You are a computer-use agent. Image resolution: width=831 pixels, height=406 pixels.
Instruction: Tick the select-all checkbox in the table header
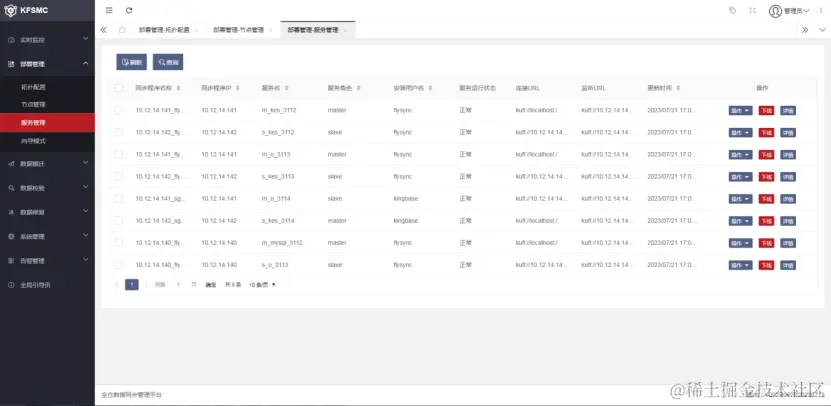119,88
